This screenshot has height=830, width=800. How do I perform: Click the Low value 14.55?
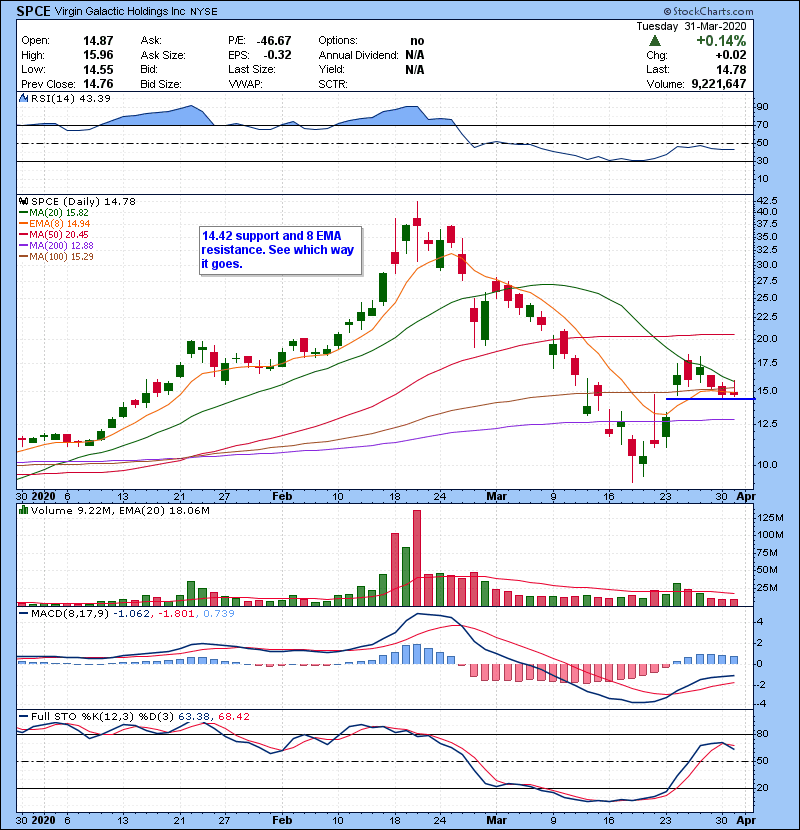point(98,69)
